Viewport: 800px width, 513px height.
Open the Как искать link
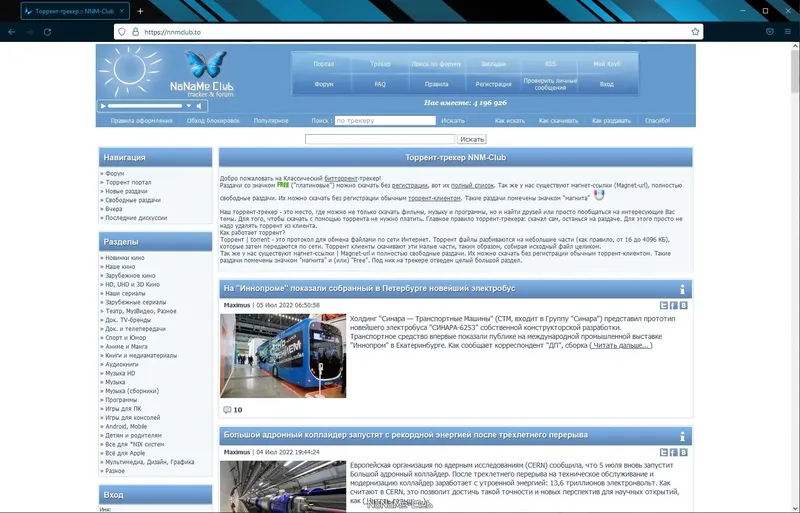tap(510, 121)
